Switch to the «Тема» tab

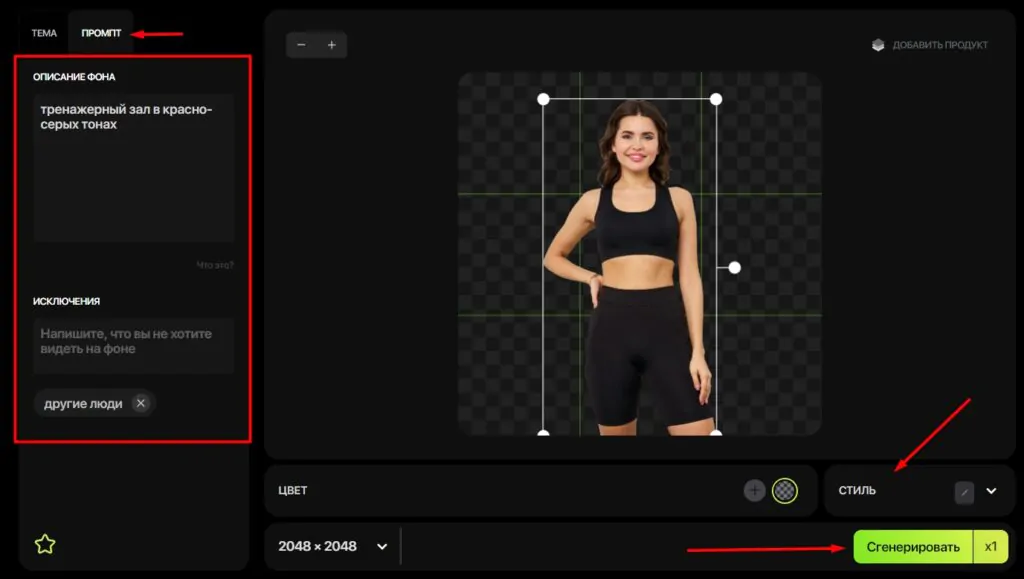tap(44, 33)
